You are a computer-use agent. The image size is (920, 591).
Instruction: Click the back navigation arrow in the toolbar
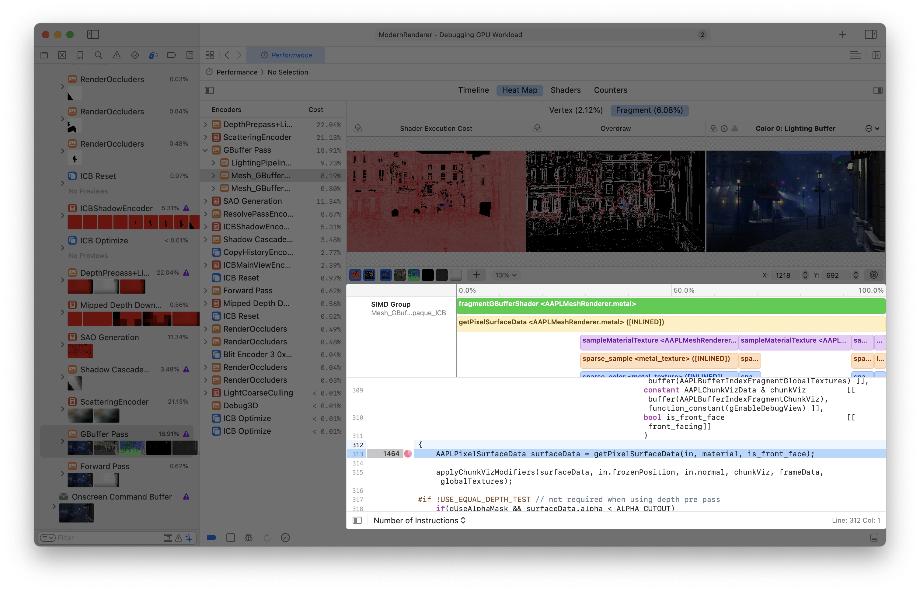pos(225,56)
